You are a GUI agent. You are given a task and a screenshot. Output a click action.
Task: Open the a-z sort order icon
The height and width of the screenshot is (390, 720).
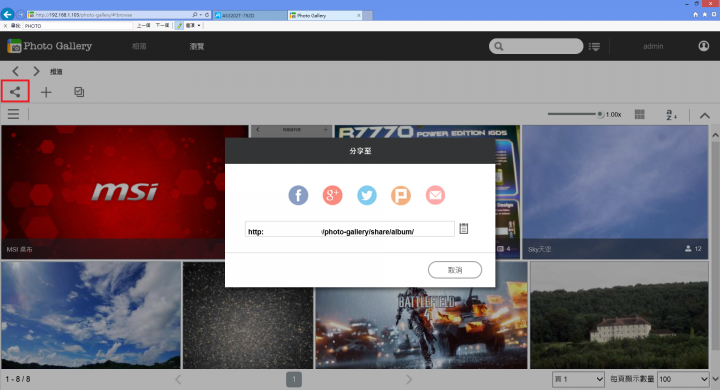671,115
